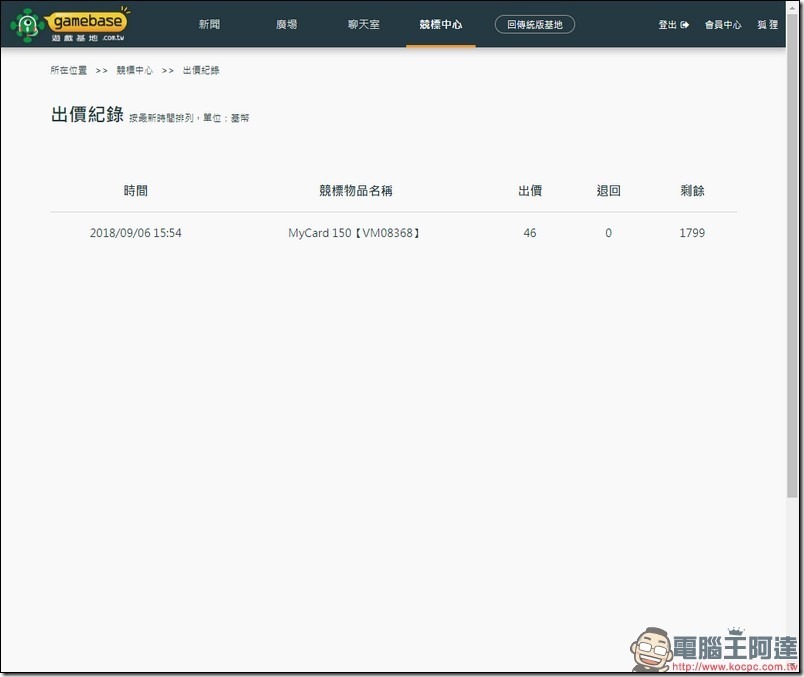Open the 聊天室 chat room
804x677 pixels.
click(x=363, y=25)
